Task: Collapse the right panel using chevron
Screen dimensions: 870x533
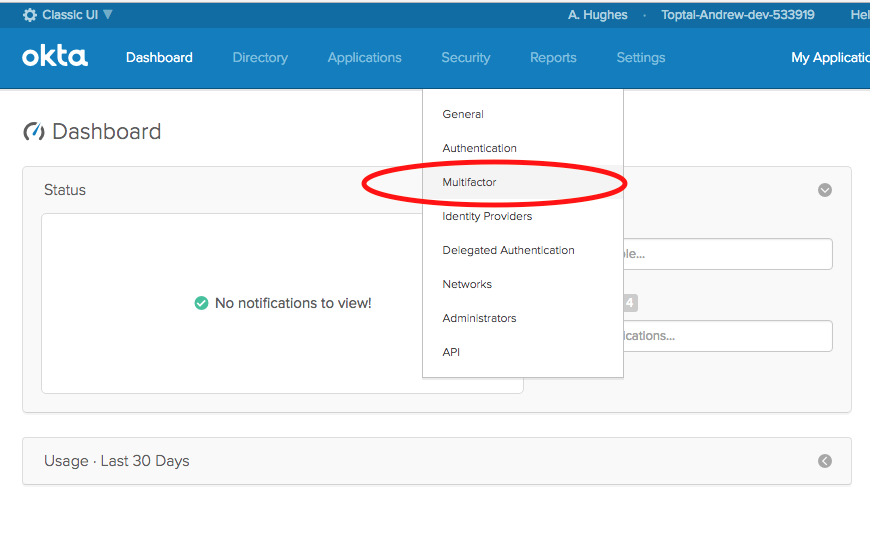Action: coord(824,190)
